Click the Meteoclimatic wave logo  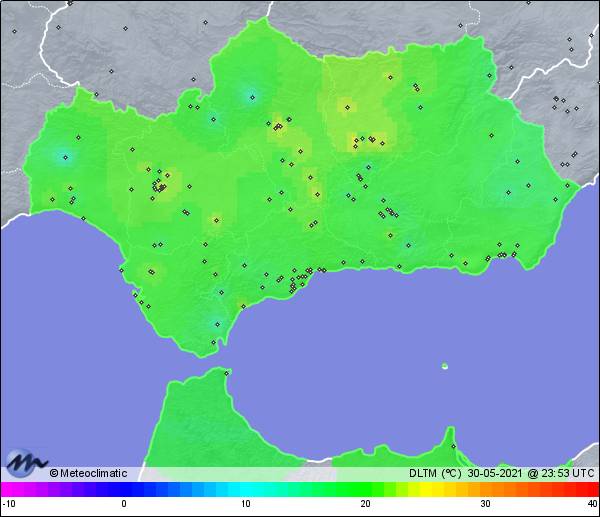23,463
